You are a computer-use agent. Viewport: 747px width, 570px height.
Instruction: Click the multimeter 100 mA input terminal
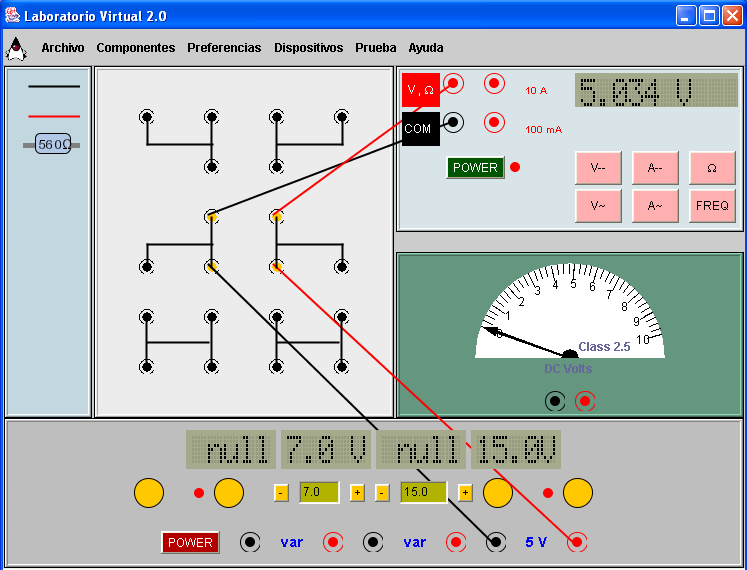(x=494, y=123)
